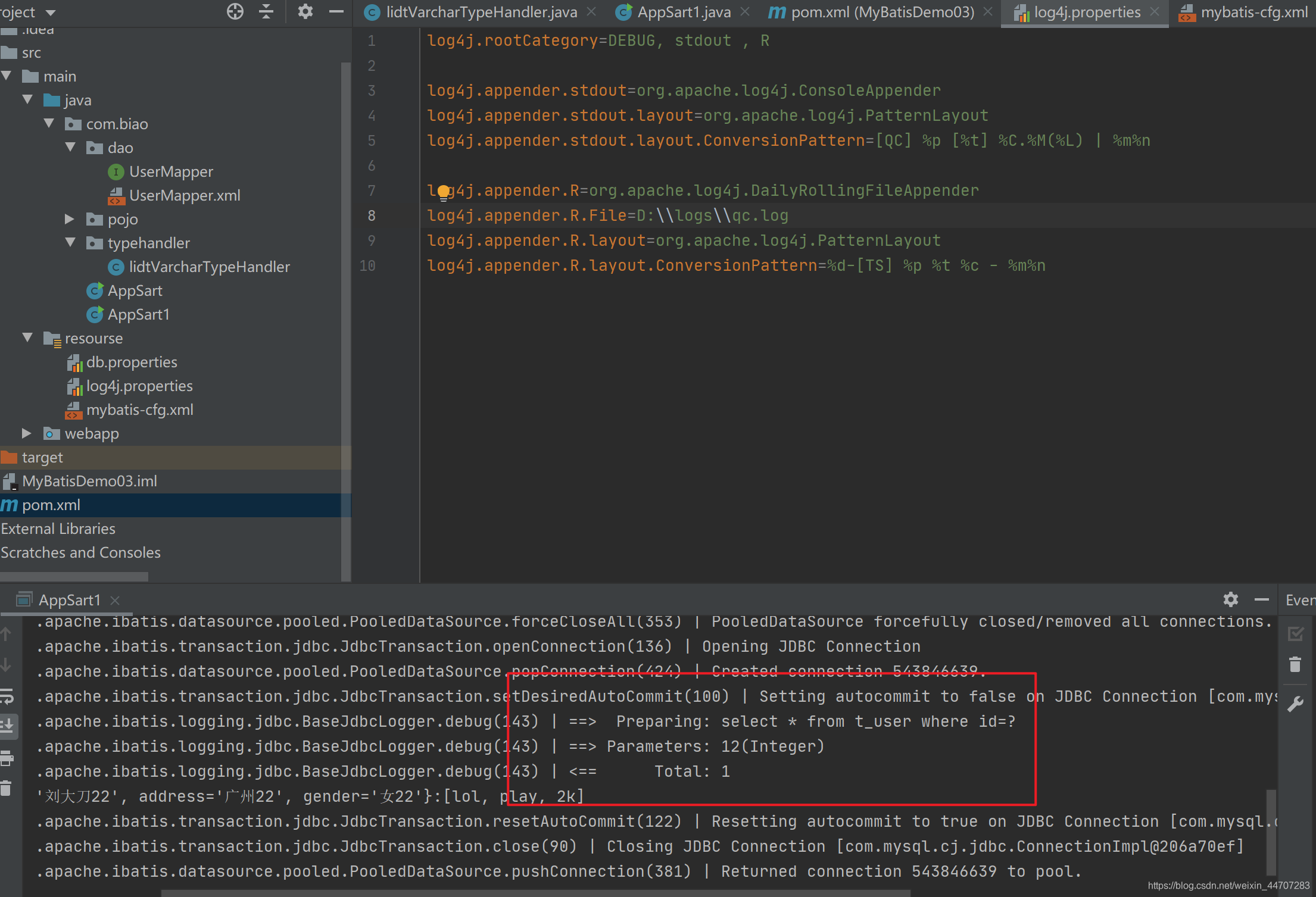
Task: Close the lidtVarcharTypeHandler.java tab
Action: (591, 12)
